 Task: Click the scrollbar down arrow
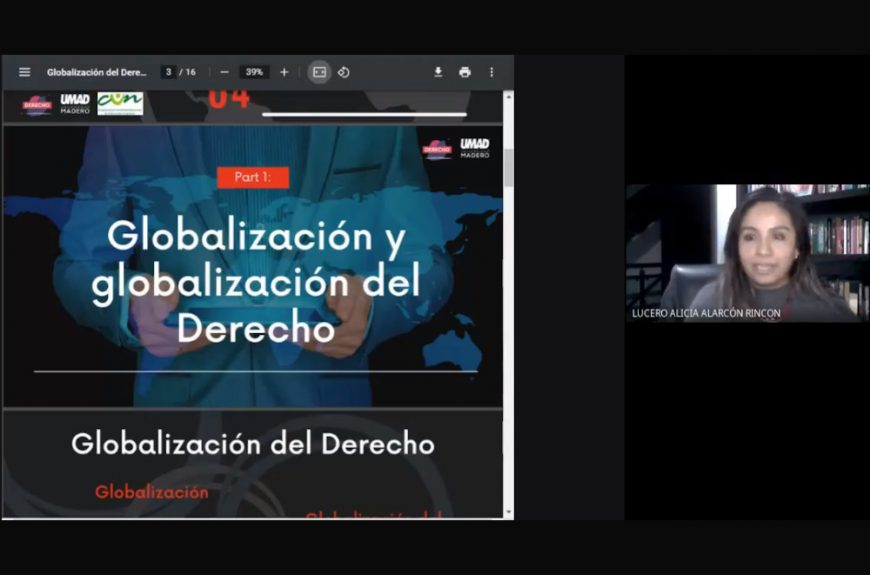pyautogui.click(x=508, y=512)
